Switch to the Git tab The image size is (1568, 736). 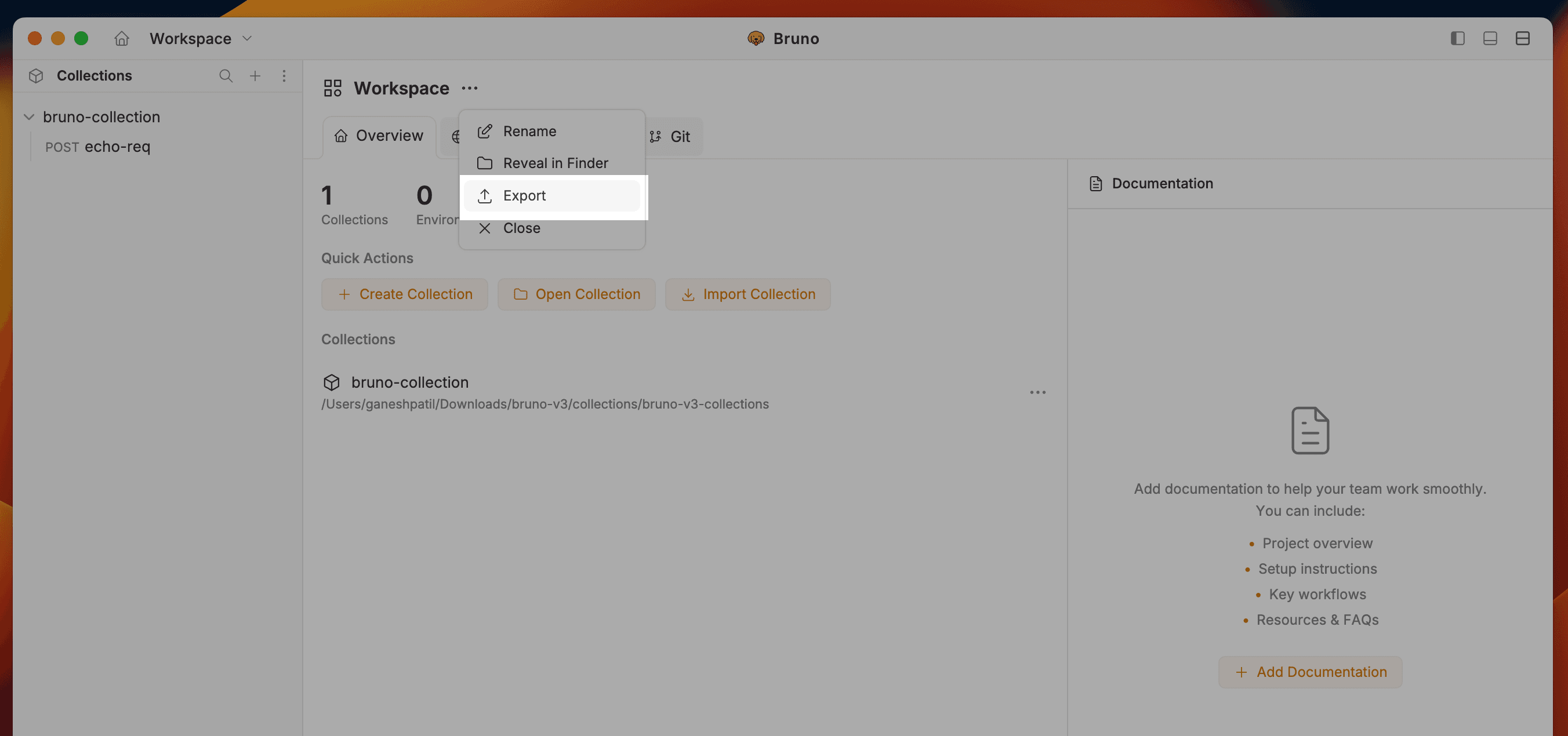[672, 136]
